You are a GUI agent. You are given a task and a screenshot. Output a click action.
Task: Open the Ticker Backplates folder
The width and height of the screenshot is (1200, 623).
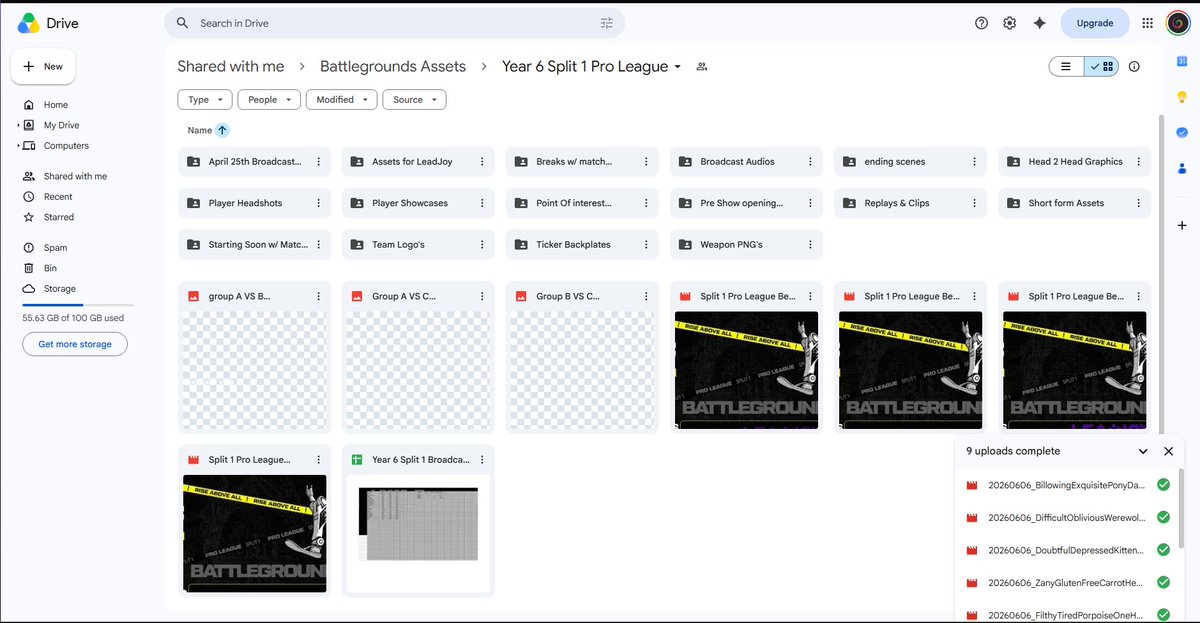pos(582,244)
